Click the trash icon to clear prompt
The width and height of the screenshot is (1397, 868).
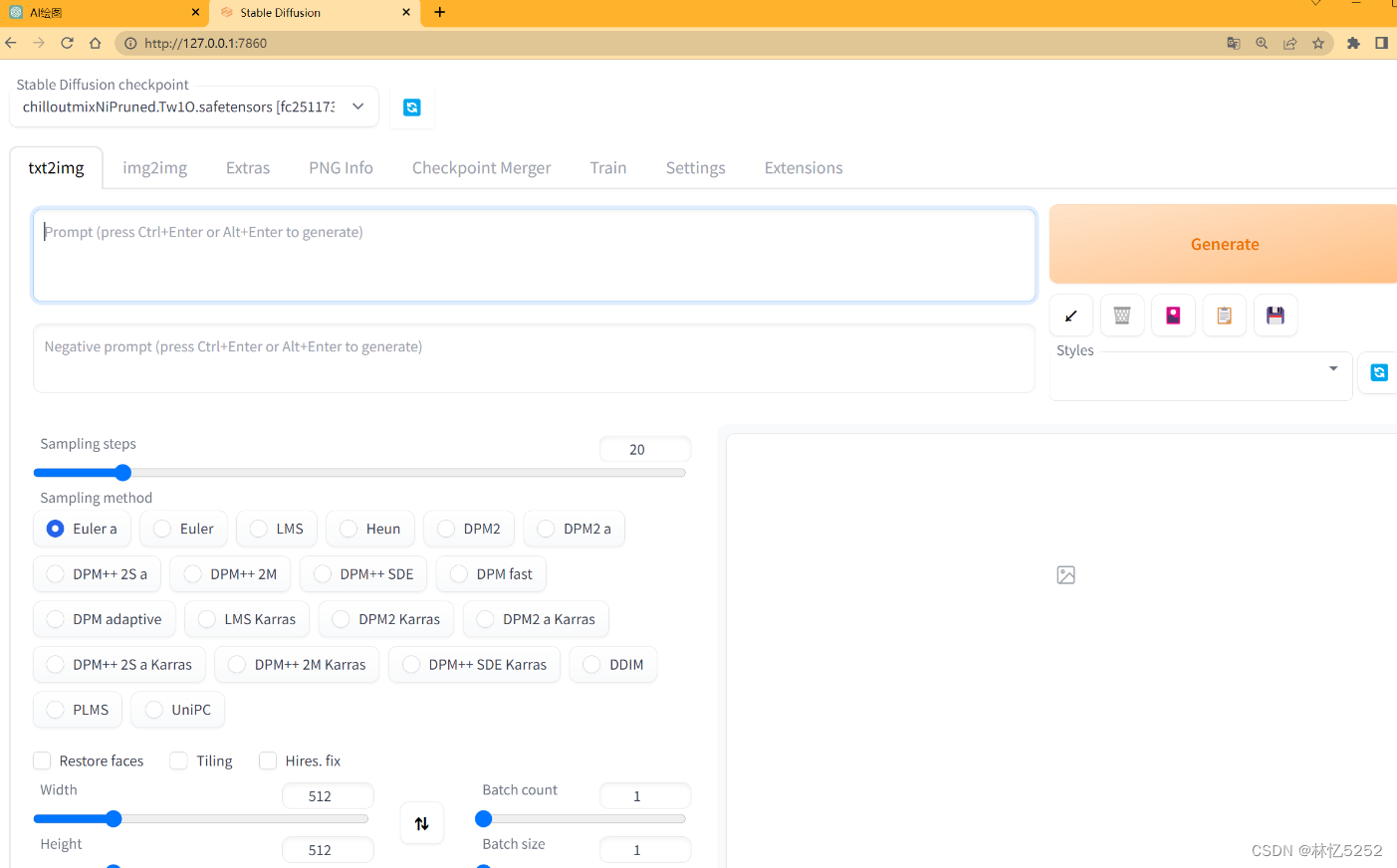point(1122,316)
